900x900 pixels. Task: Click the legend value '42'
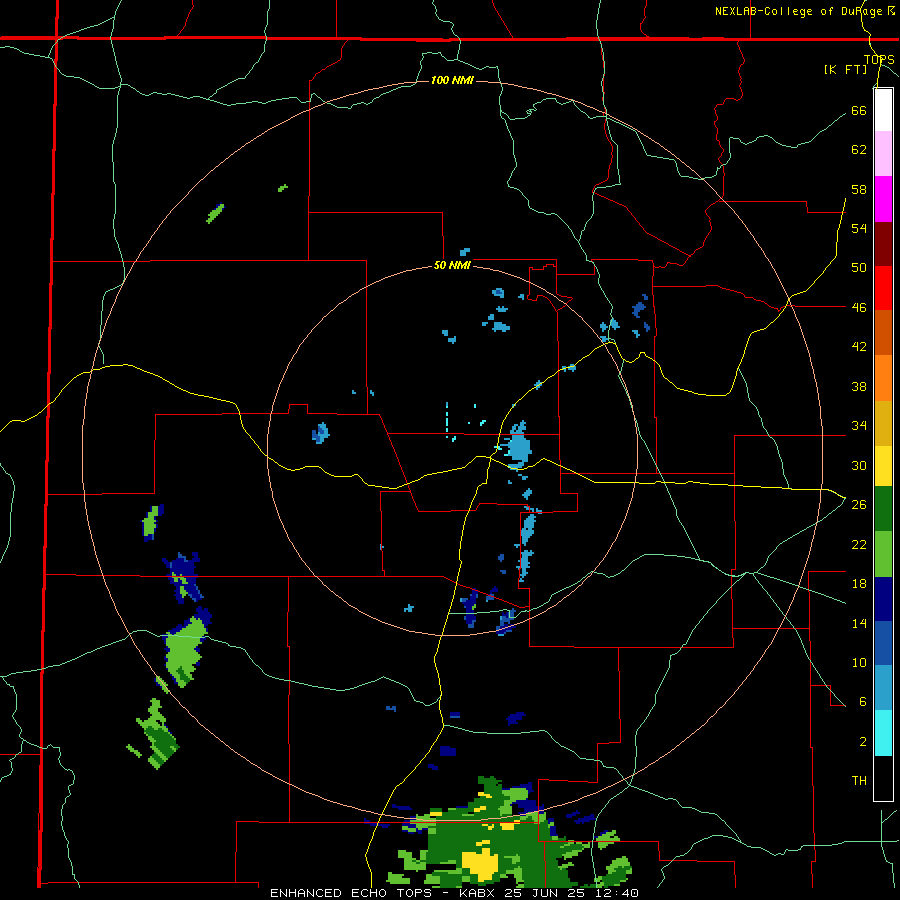click(x=859, y=346)
